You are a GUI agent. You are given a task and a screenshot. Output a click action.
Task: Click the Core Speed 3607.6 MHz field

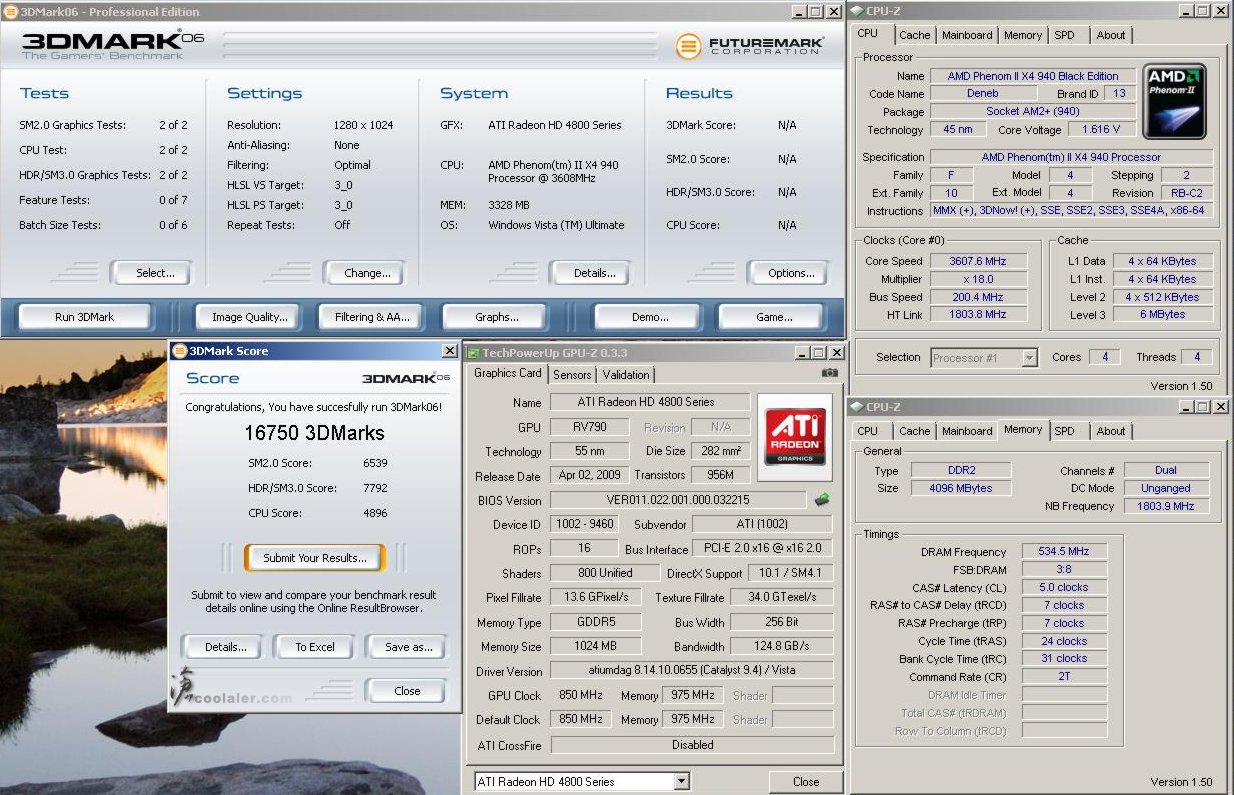[x=977, y=261]
